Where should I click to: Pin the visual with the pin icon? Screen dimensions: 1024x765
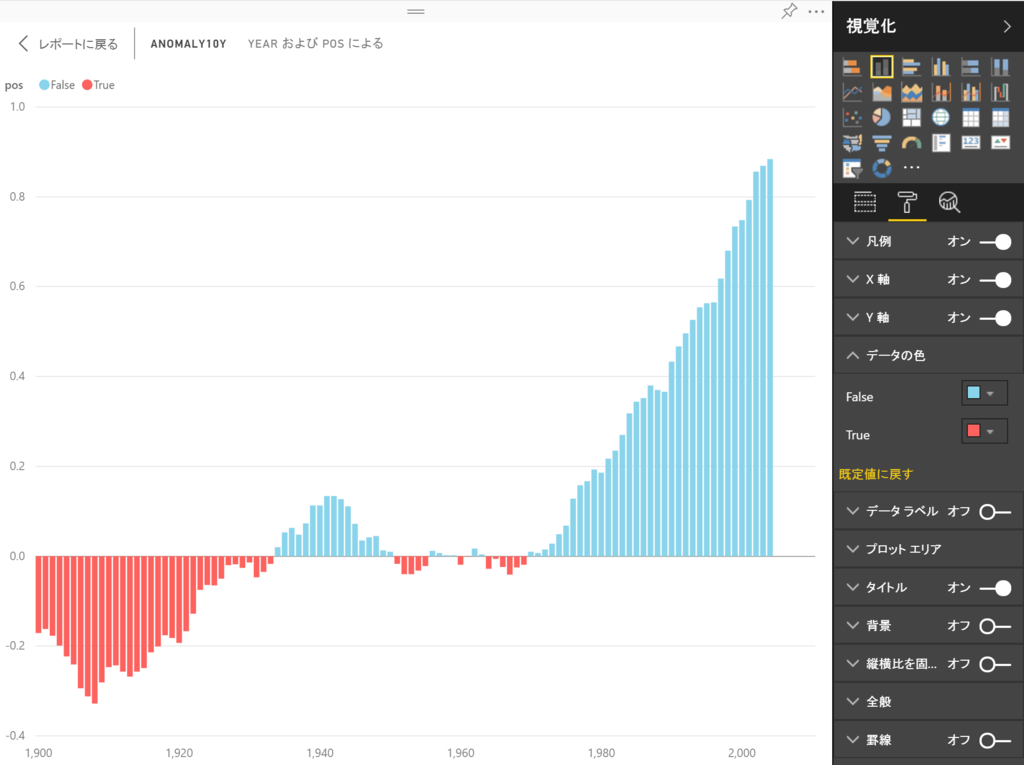(x=790, y=11)
